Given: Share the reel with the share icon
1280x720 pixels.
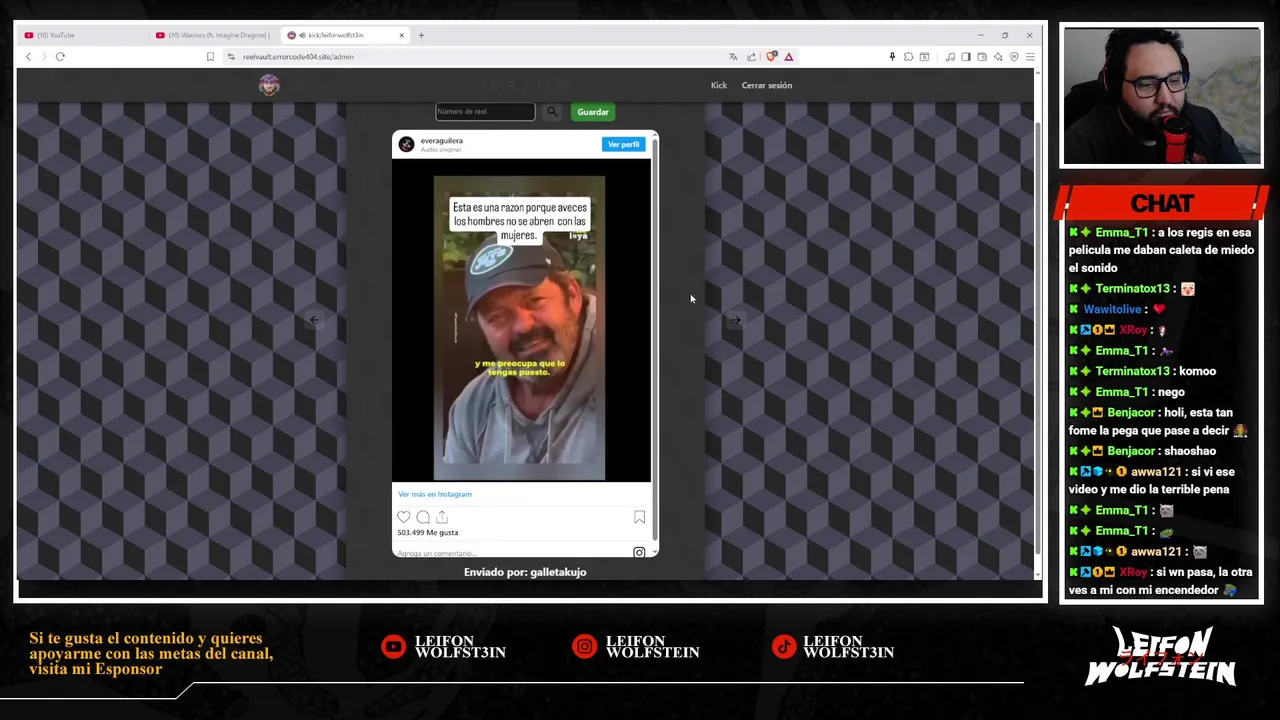Looking at the screenshot, I should [x=442, y=517].
